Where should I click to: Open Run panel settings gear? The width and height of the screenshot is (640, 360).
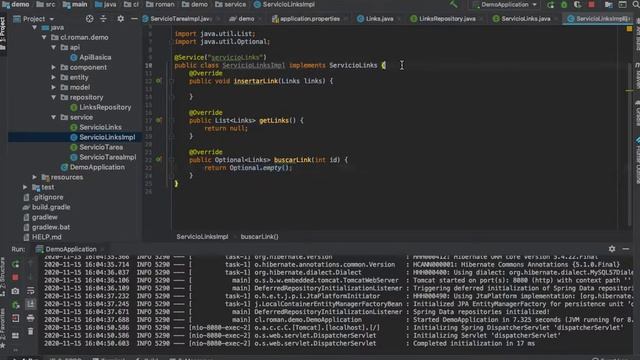point(612,249)
